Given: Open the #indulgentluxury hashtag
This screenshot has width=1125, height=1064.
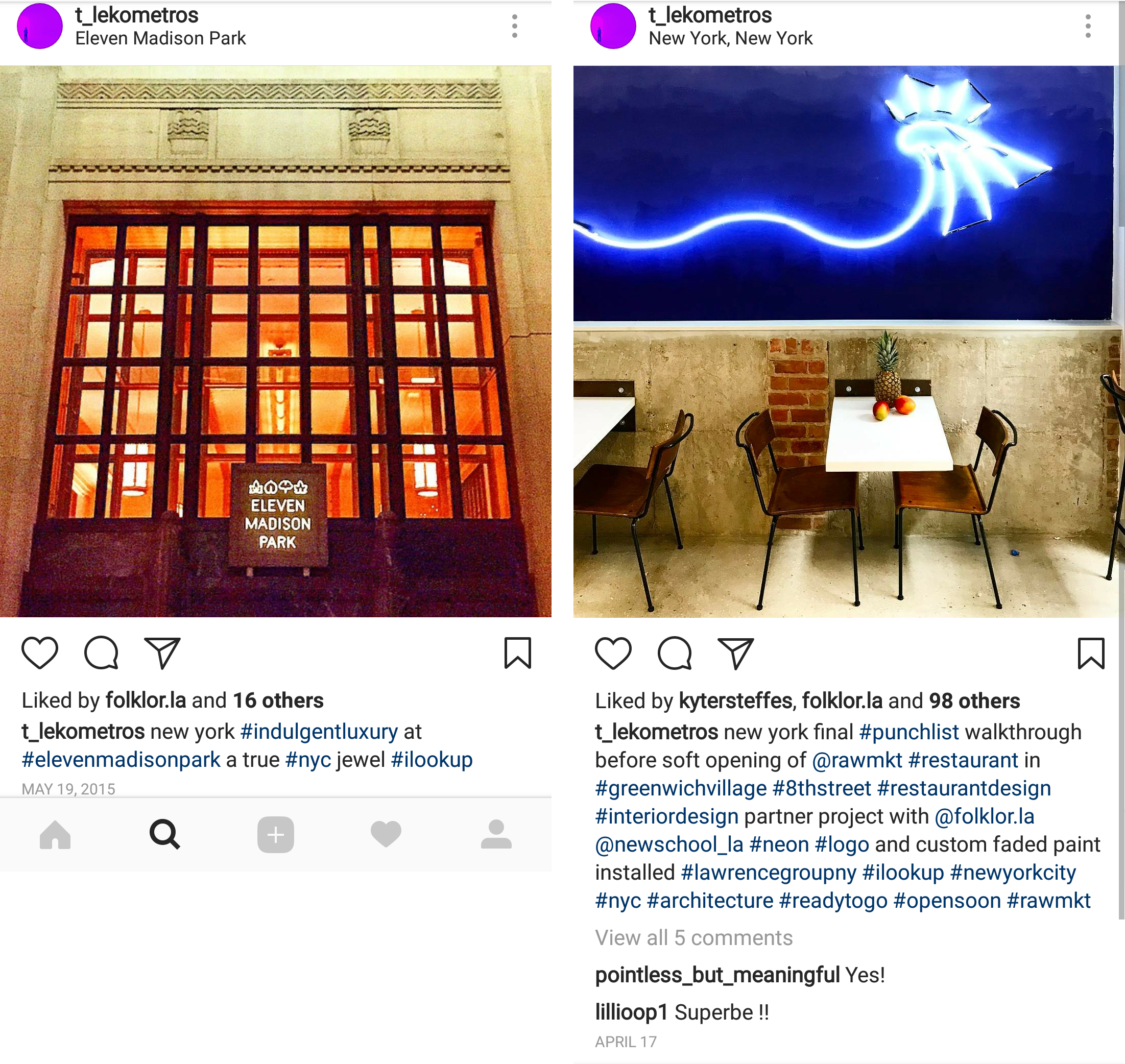Looking at the screenshot, I should (319, 732).
